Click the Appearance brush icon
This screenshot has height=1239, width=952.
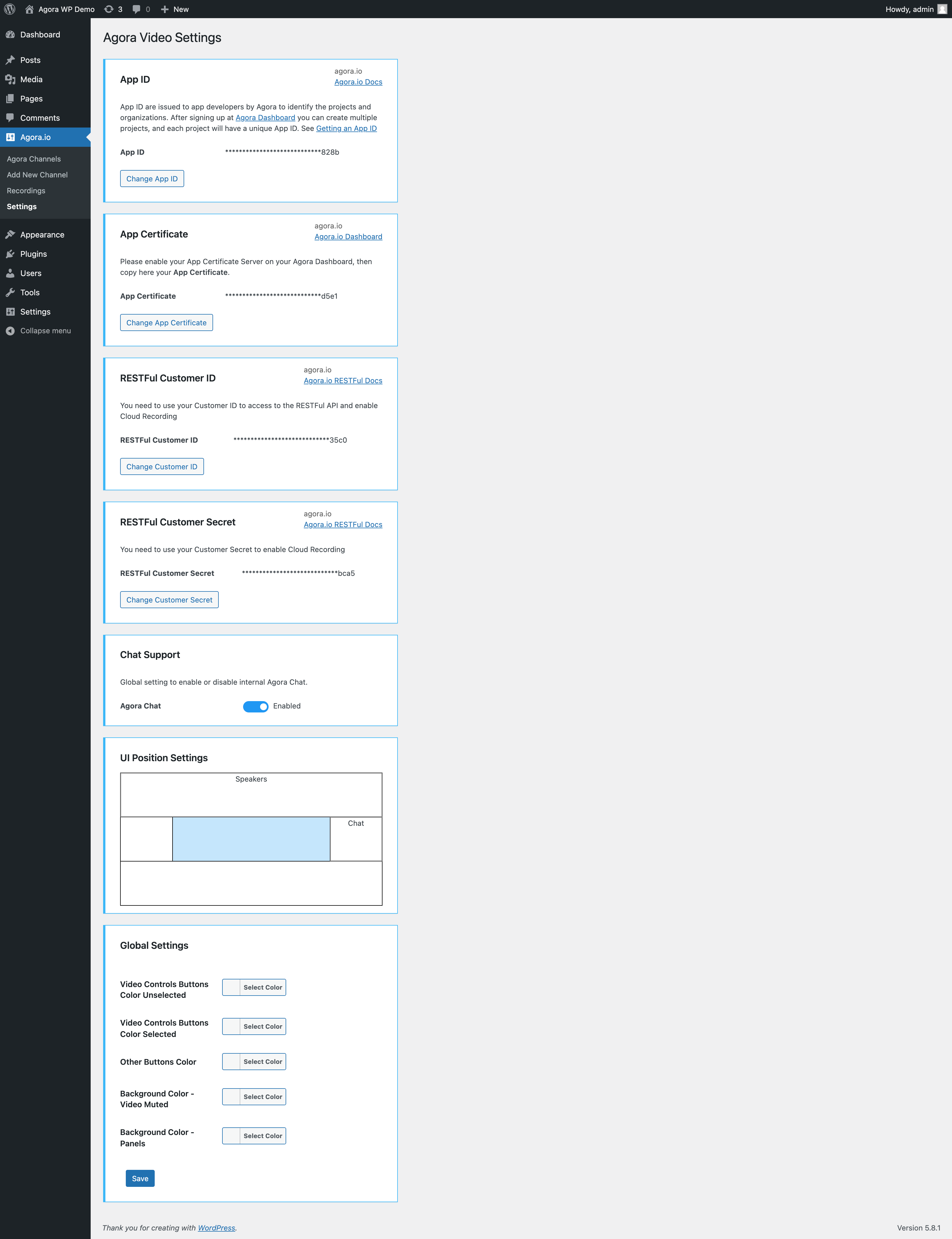point(10,235)
